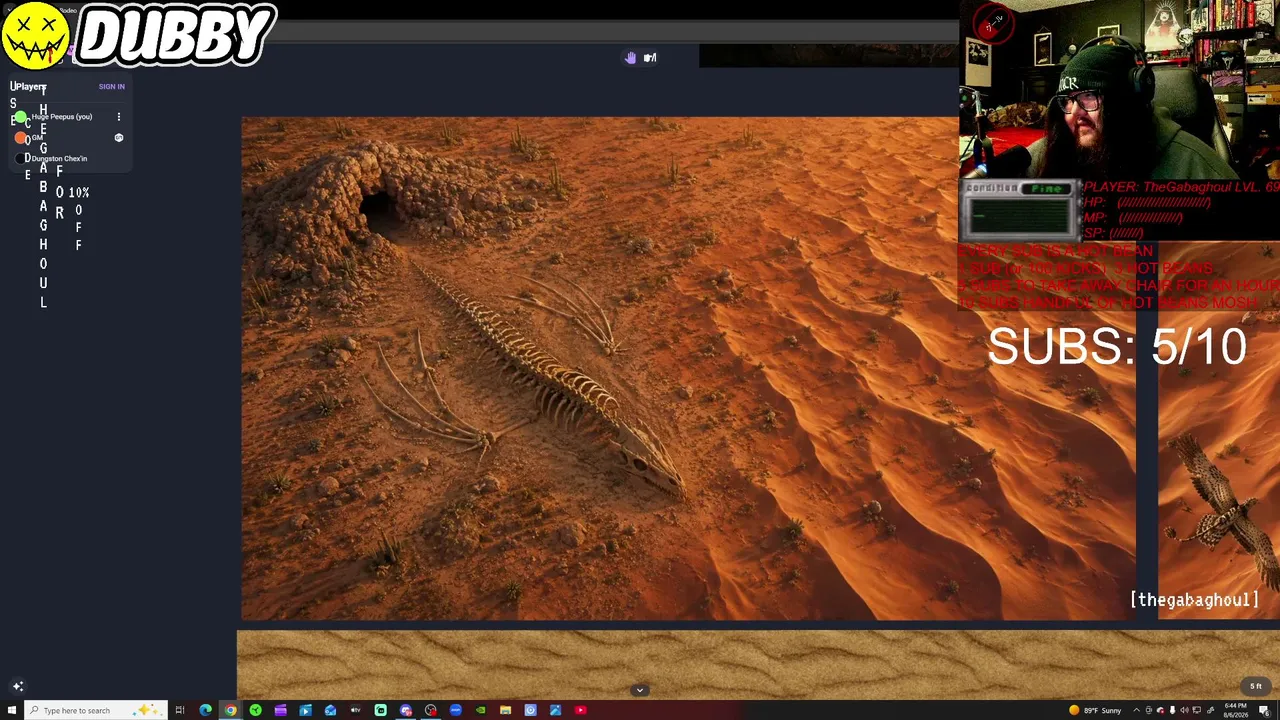Click the orange GM player color dot

tap(20, 138)
